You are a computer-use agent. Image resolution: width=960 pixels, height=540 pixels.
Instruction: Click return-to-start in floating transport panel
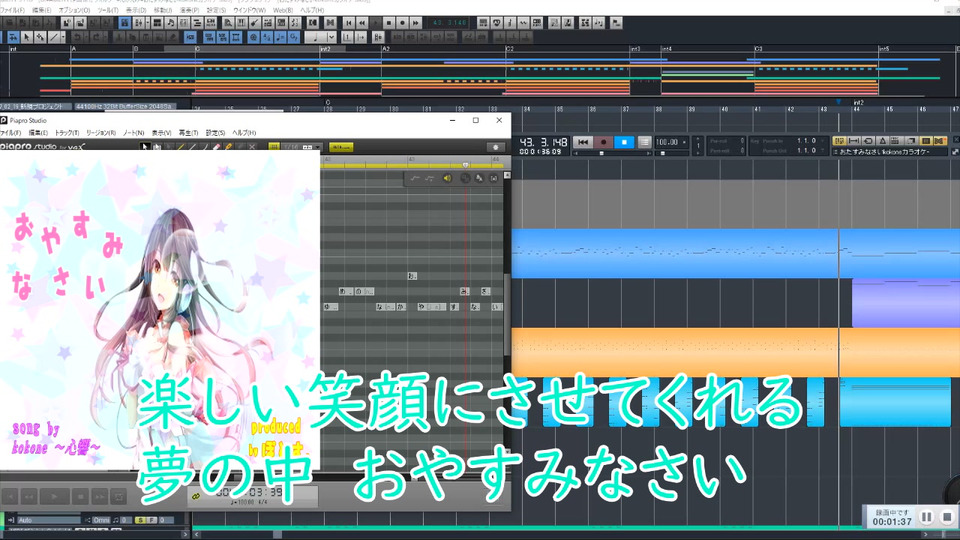coord(583,142)
